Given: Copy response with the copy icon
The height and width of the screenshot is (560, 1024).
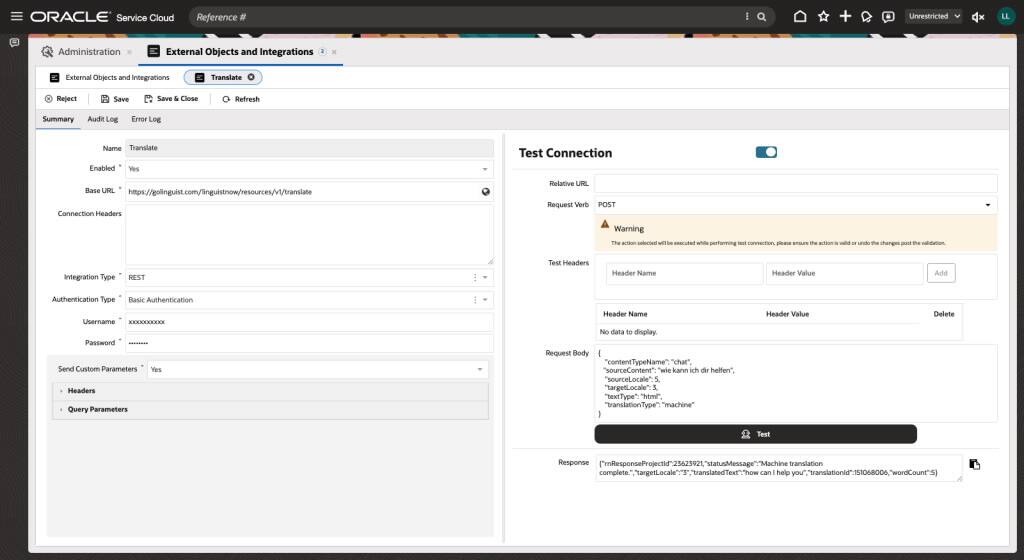Looking at the screenshot, I should point(974,464).
